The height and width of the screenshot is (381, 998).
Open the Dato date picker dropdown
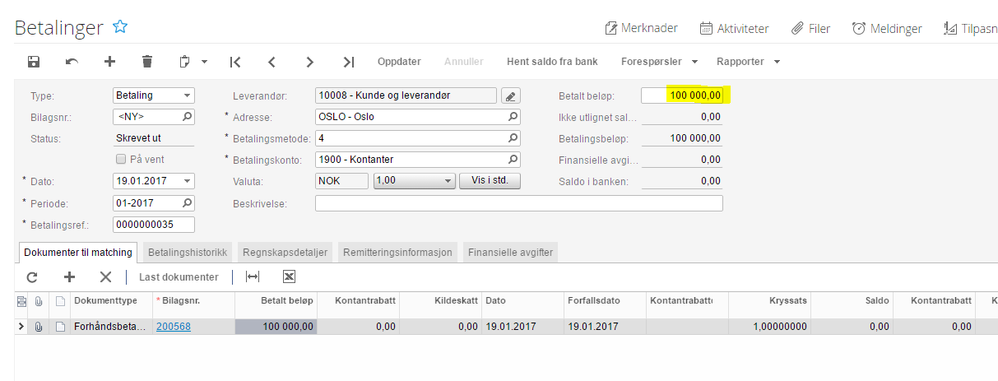(187, 181)
